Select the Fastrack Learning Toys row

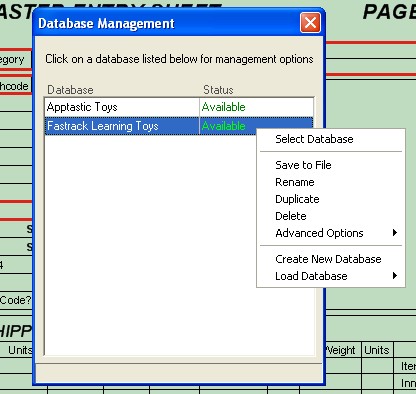click(179, 126)
